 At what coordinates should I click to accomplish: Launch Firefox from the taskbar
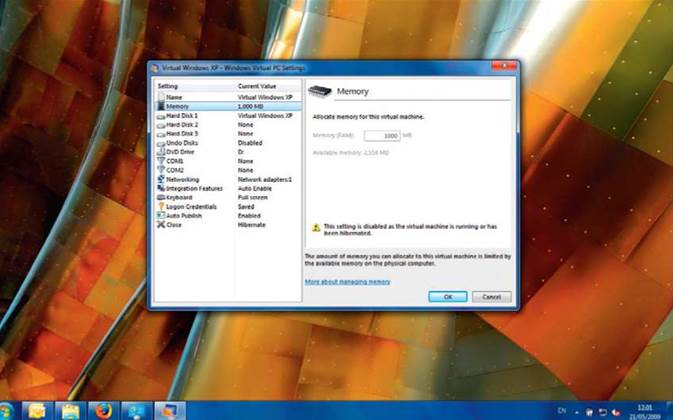click(102, 410)
